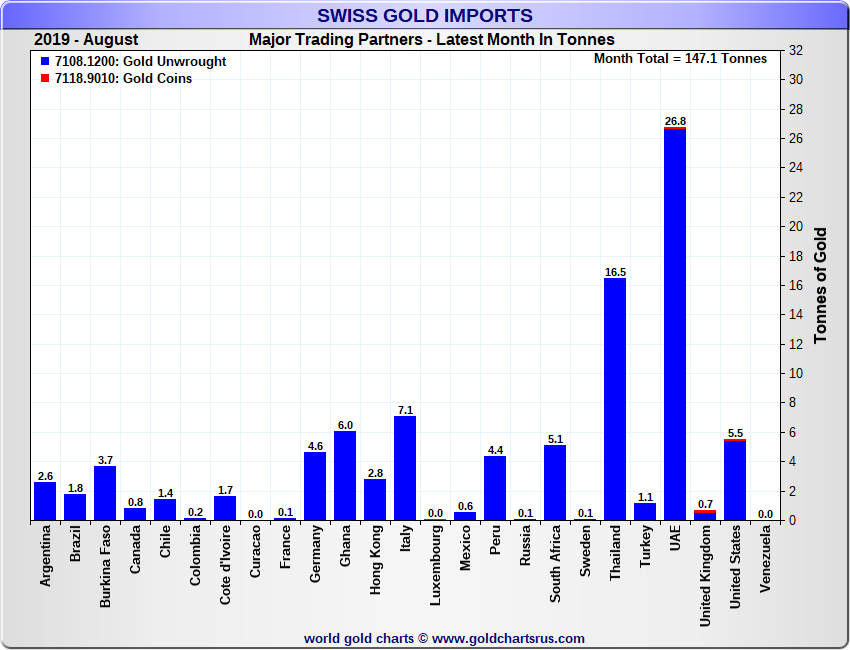Click the Tonnes of Gold axis title
Viewport: 850px width, 650px height.
pyautogui.click(x=820, y=285)
